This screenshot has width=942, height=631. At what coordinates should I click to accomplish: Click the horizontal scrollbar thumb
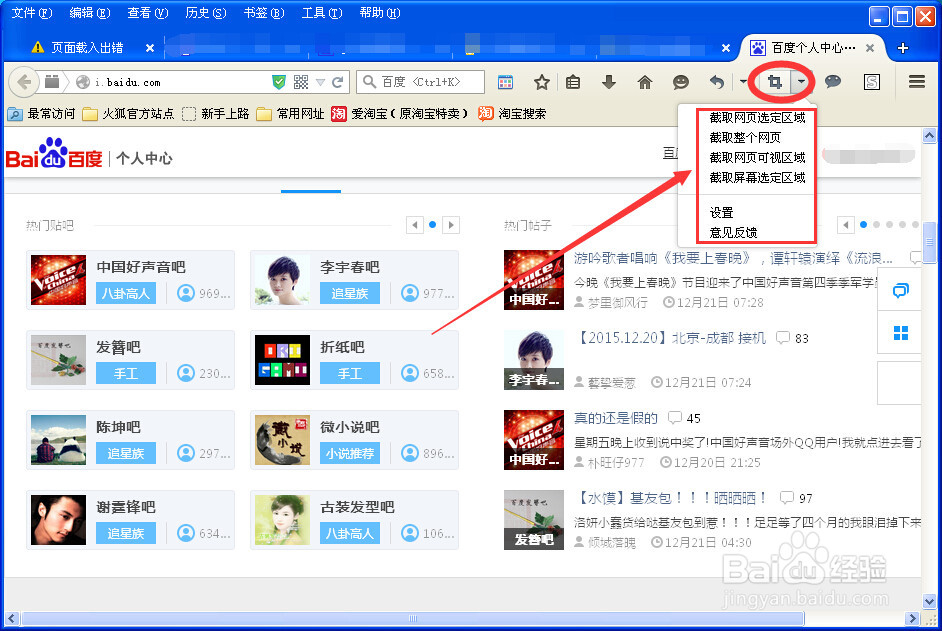pos(412,618)
